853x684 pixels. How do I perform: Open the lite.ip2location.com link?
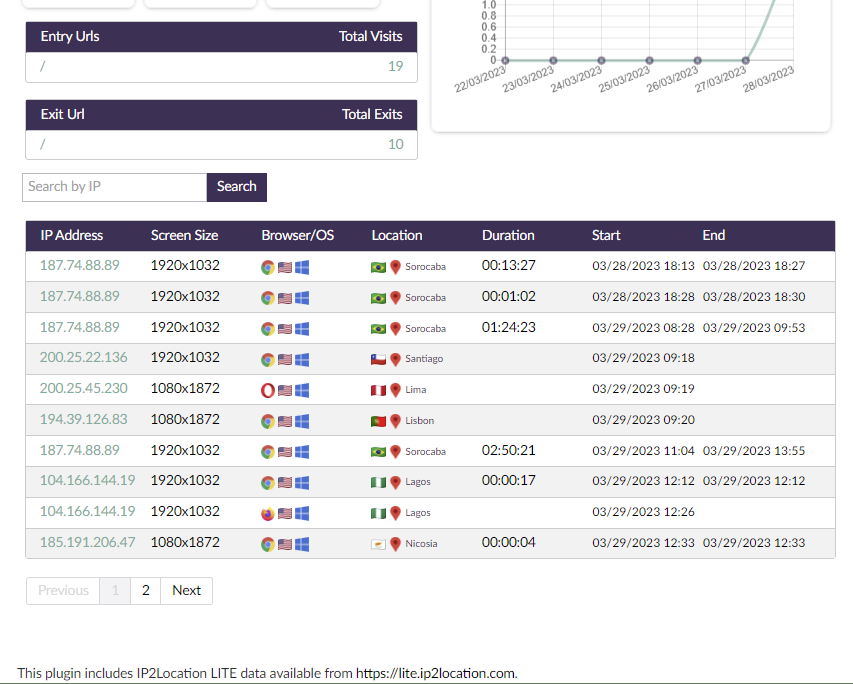[436, 673]
